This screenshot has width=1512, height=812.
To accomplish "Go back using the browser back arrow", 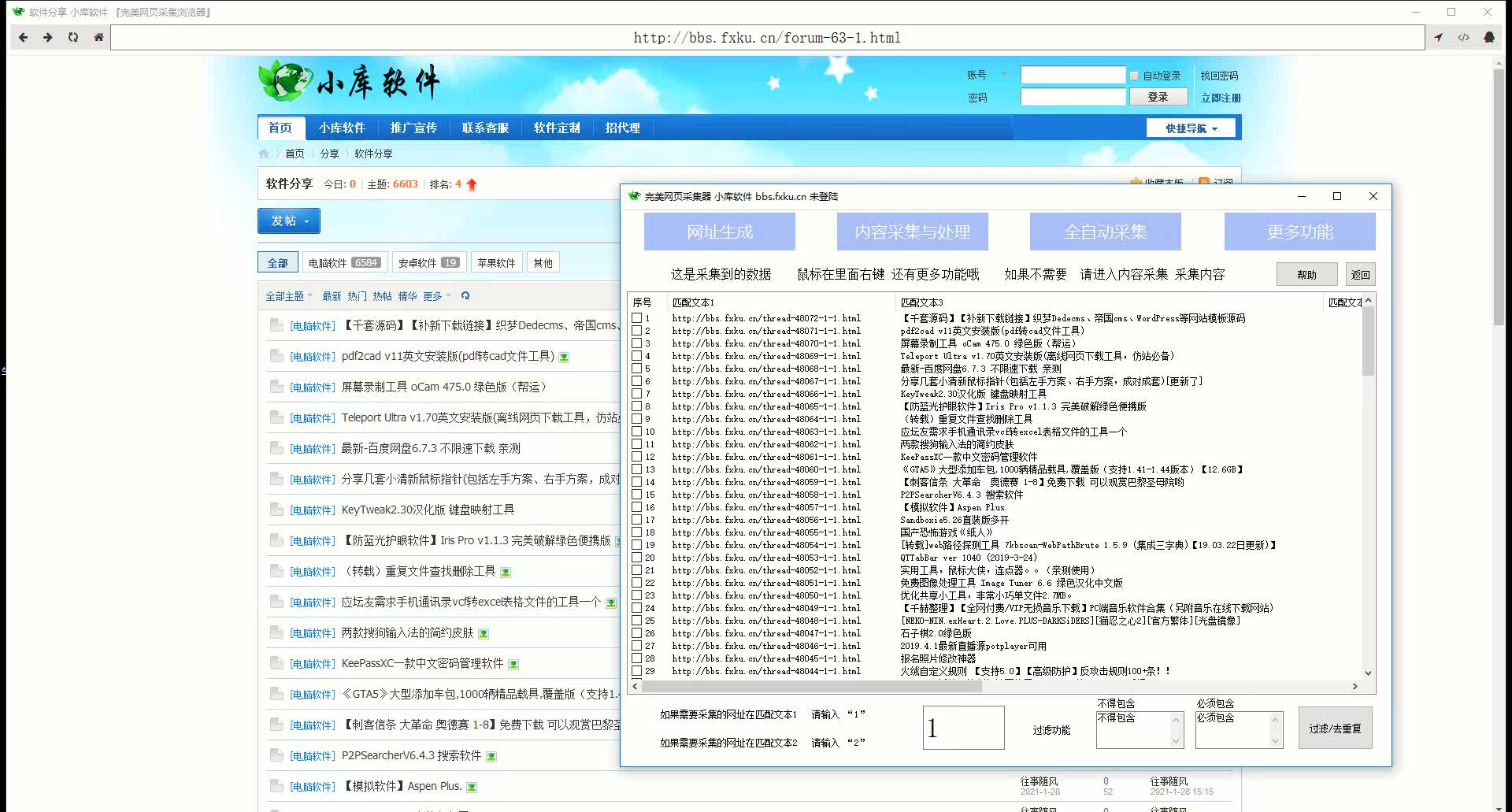I will point(23,37).
